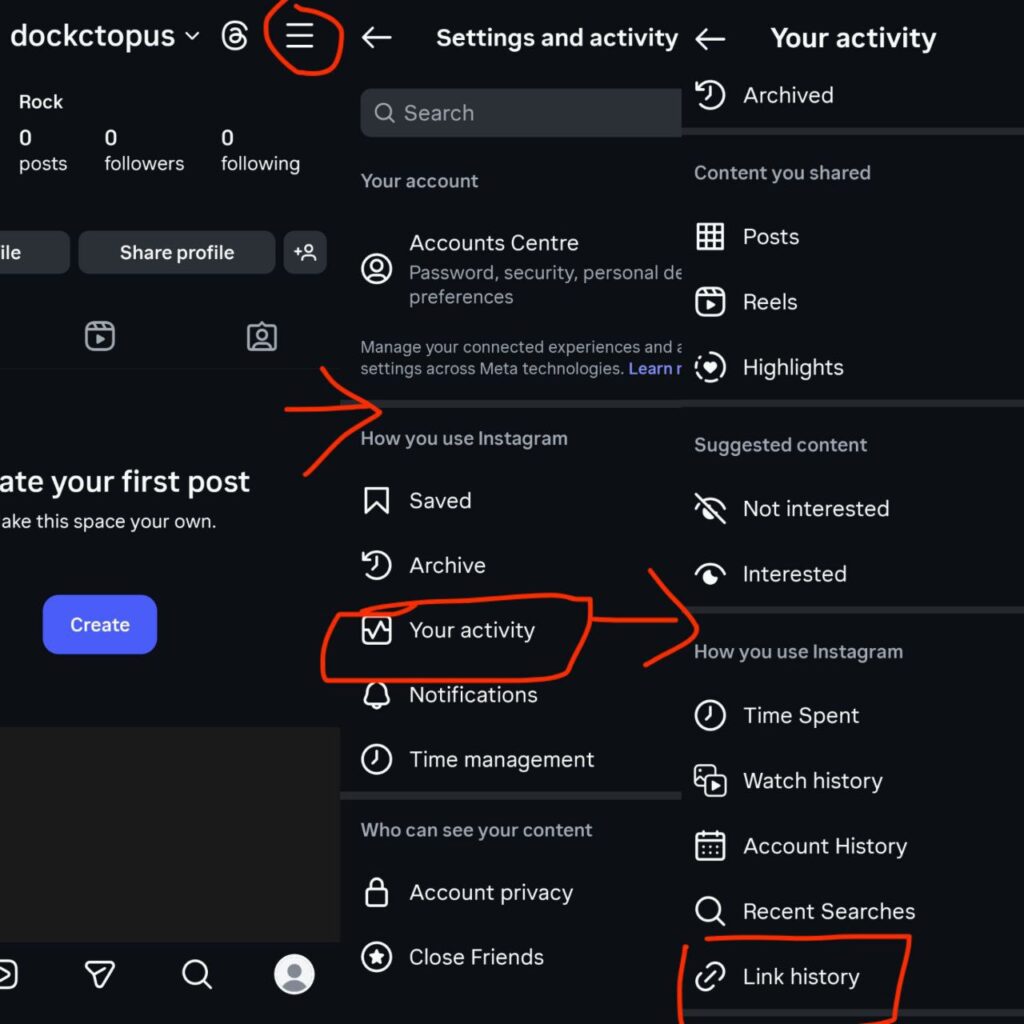This screenshot has height=1024, width=1024.
Task: Open the hamburger menu
Action: click(x=299, y=37)
